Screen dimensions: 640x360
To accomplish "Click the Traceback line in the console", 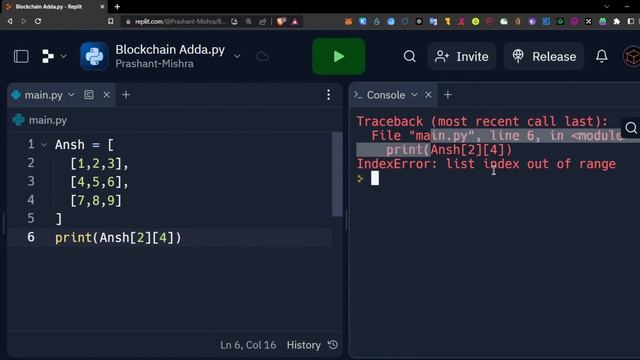I will (482, 122).
